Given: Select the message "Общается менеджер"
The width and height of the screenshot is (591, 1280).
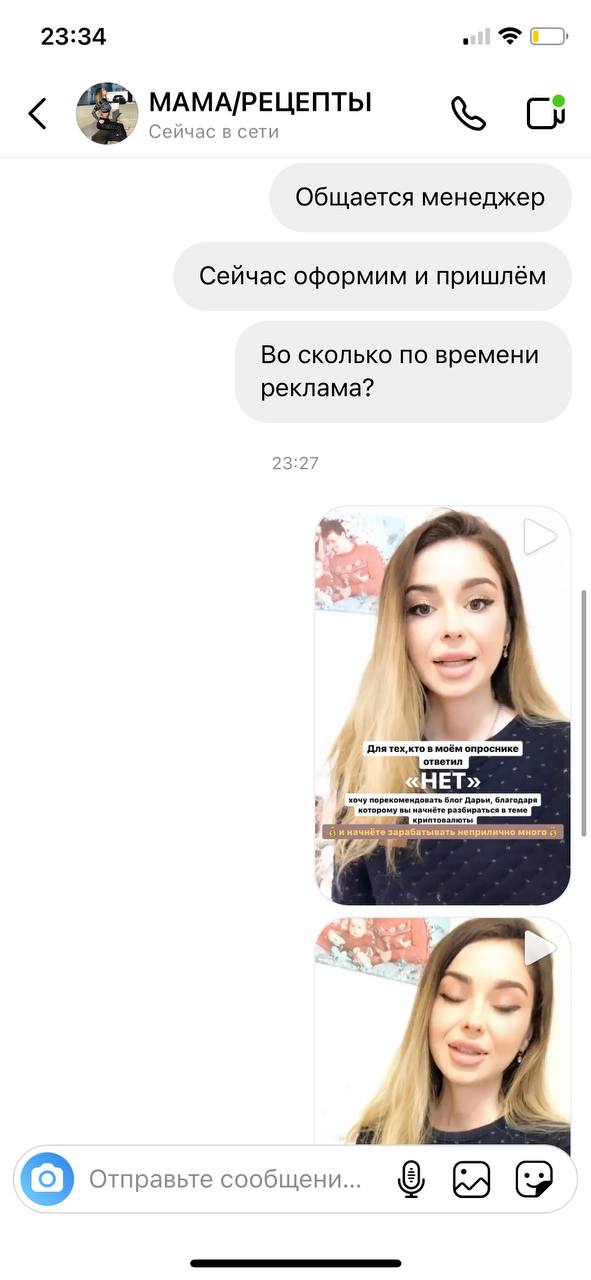Looking at the screenshot, I should [x=420, y=197].
